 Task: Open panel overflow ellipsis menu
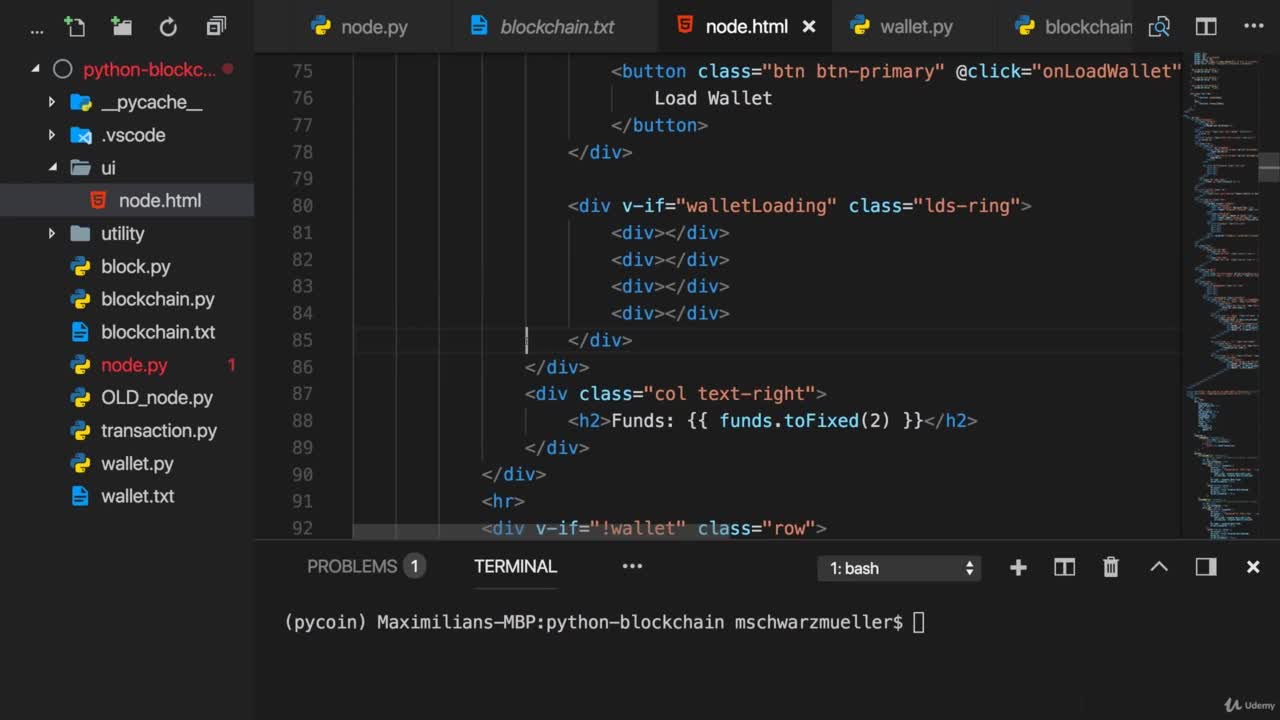(632, 566)
